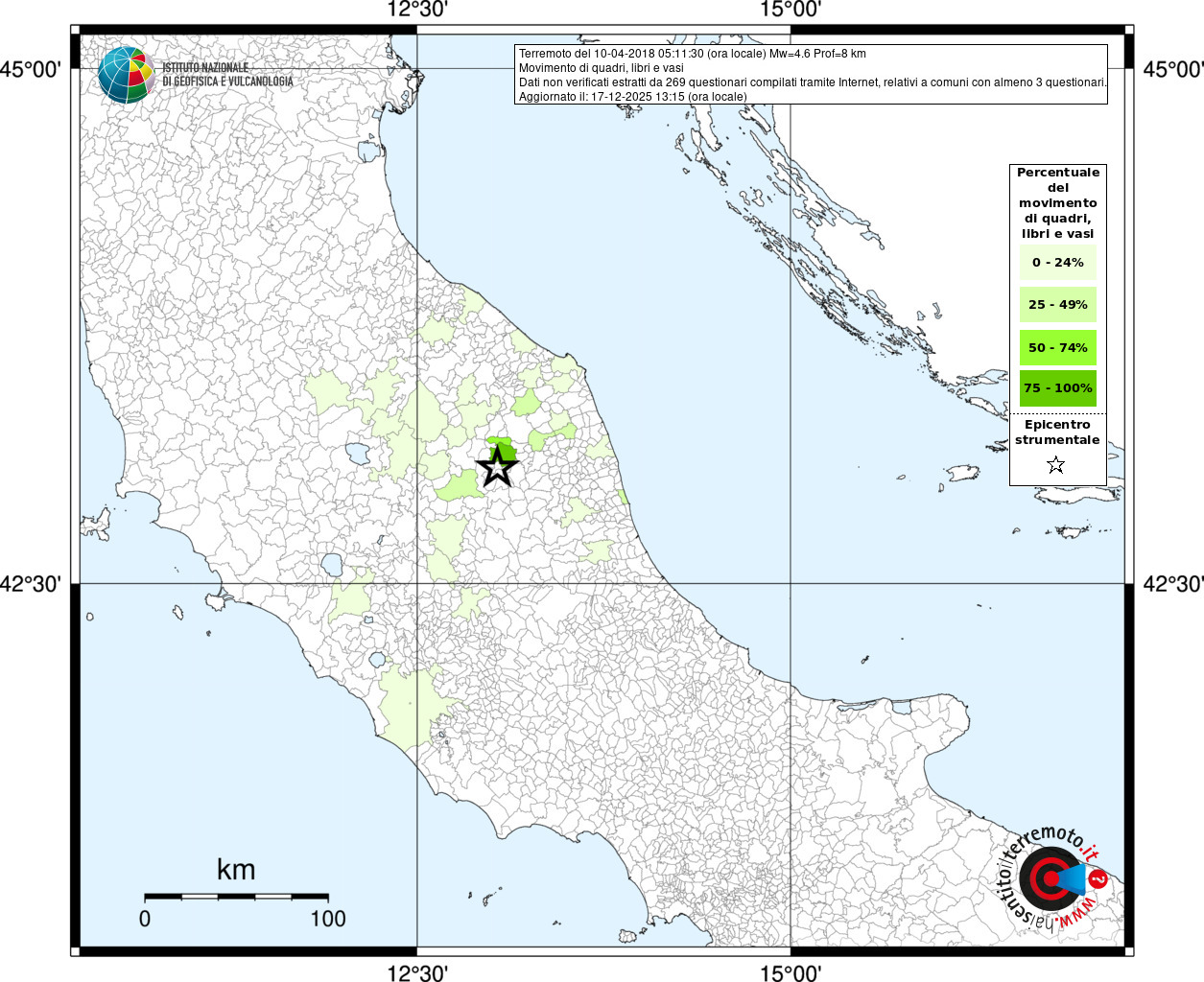The height and width of the screenshot is (982, 1204).
Task: Click the legend's epicentro strumentale star symbol
Action: click(1056, 465)
